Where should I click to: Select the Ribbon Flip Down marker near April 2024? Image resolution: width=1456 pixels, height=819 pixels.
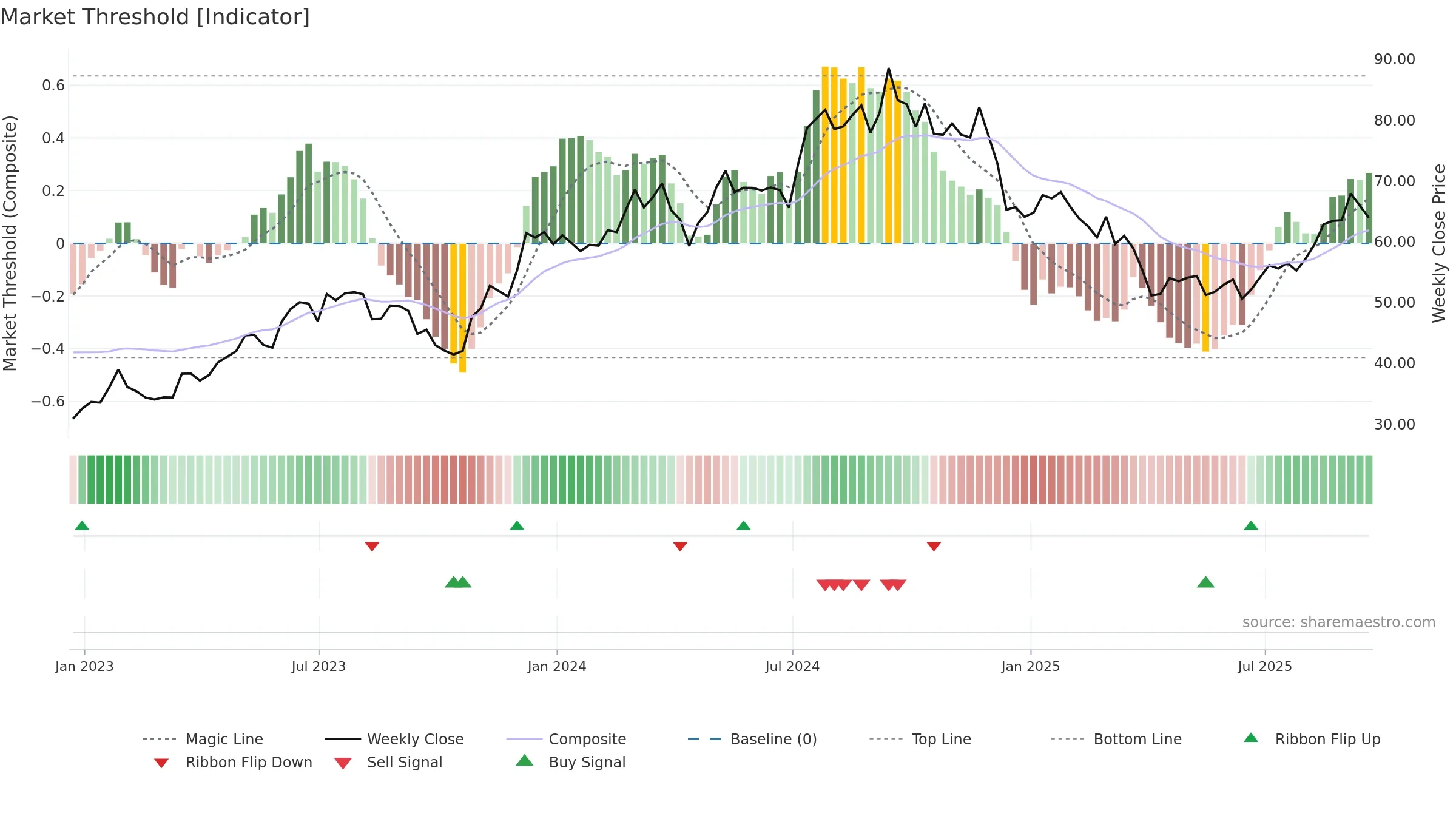(x=680, y=547)
